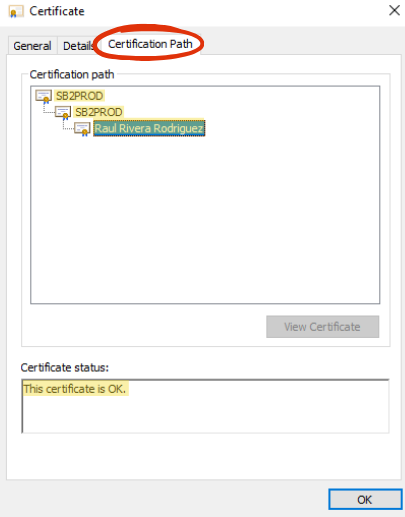The width and height of the screenshot is (405, 517).
Task: Switch to the General tab
Action: [32, 46]
